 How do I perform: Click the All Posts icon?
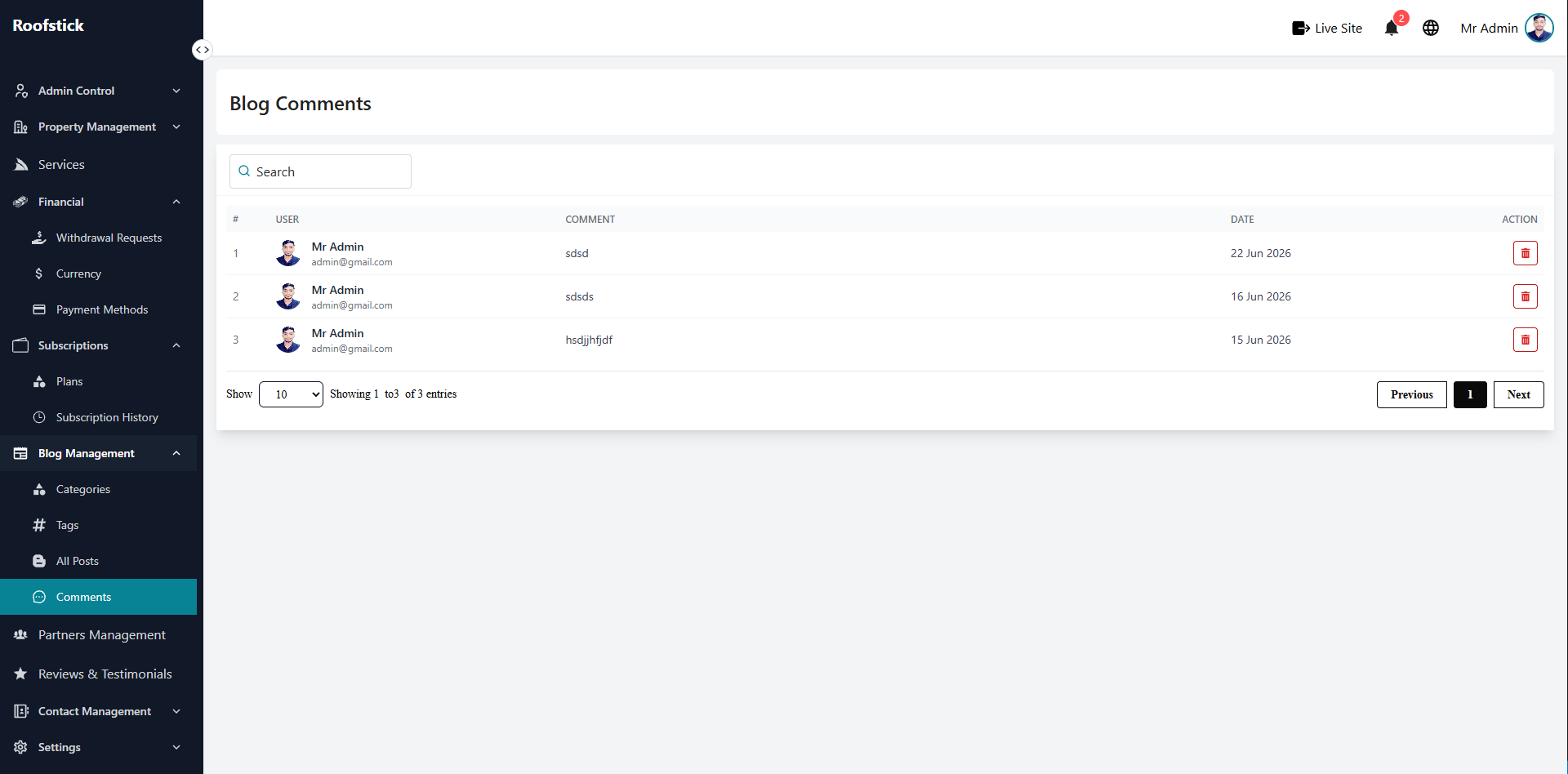[39, 561]
